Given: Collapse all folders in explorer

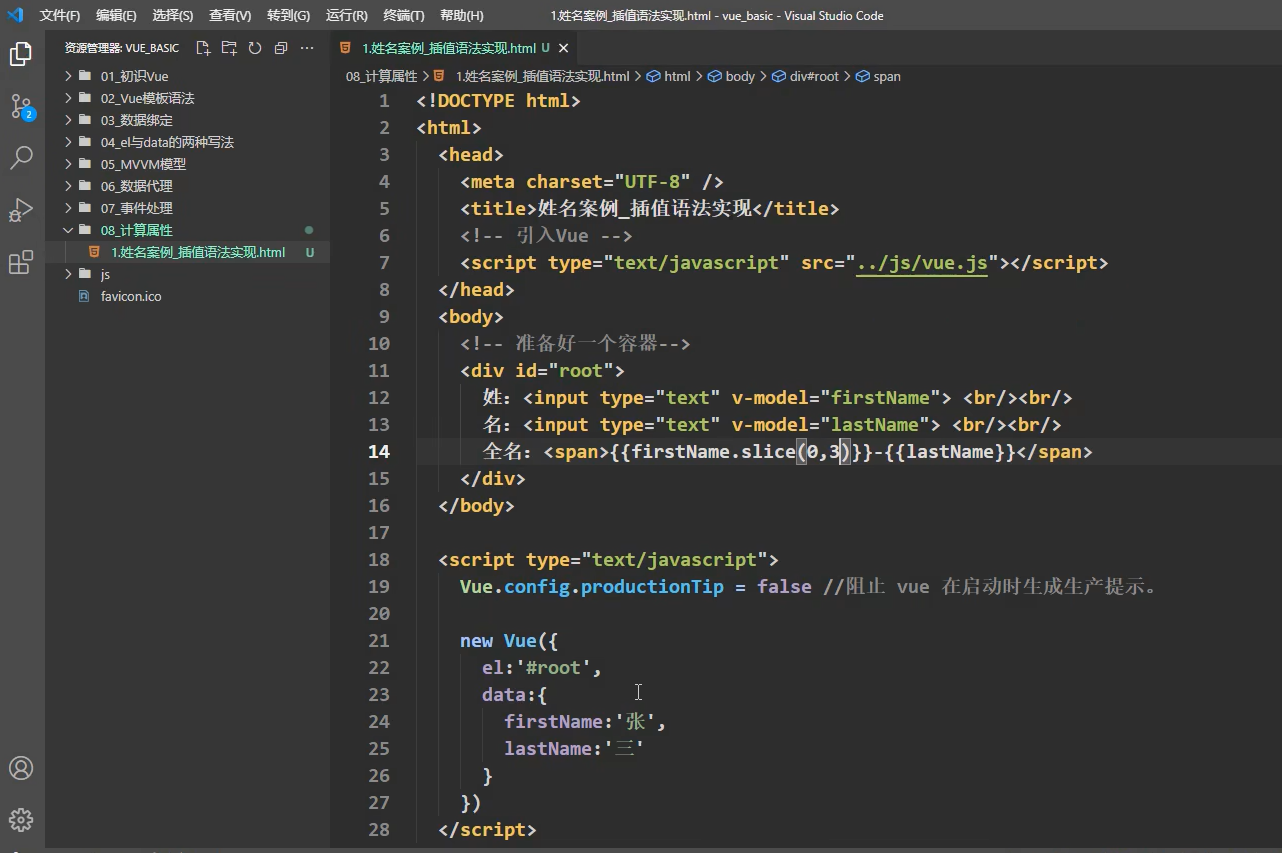Looking at the screenshot, I should [281, 48].
